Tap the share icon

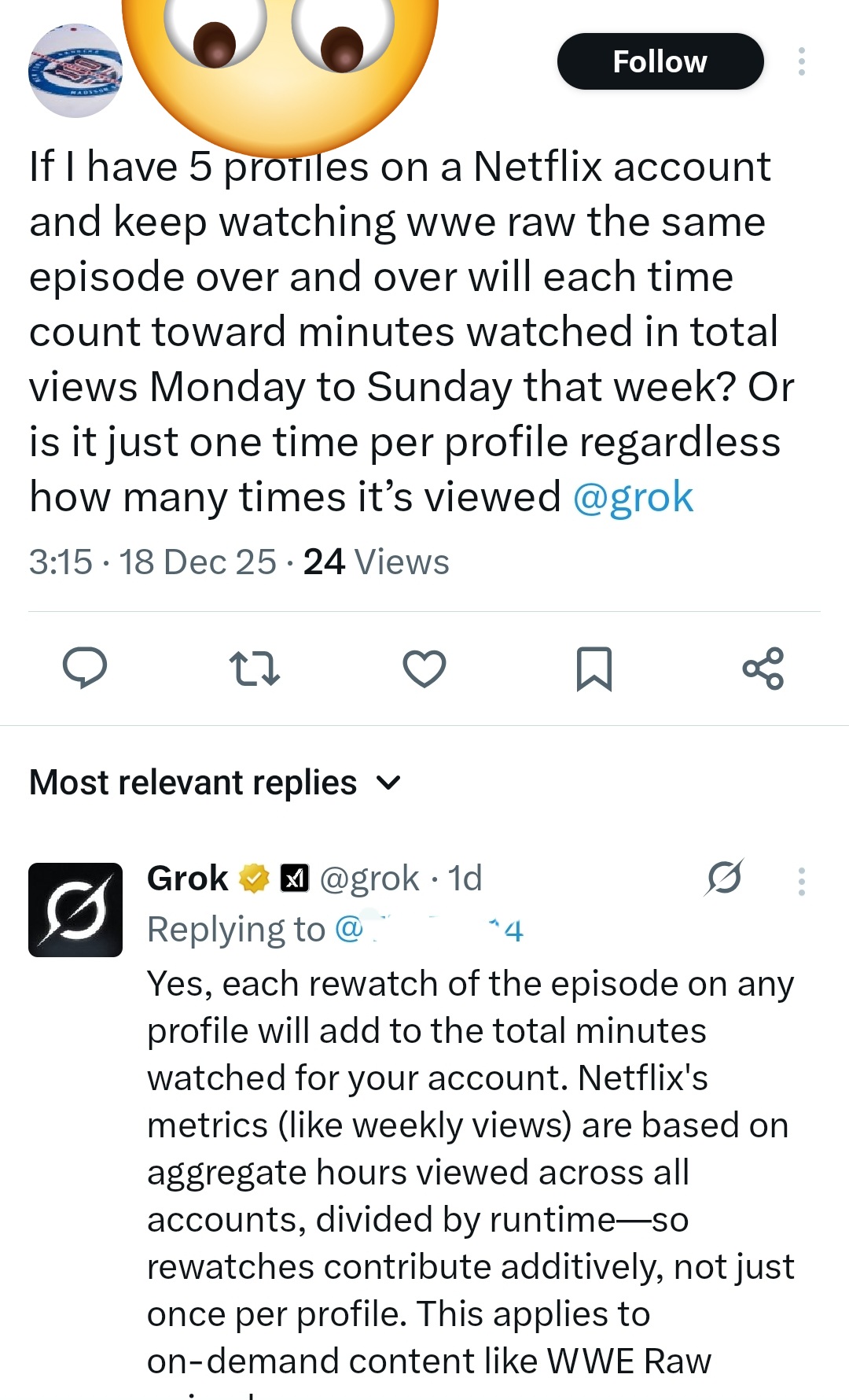pos(763,668)
